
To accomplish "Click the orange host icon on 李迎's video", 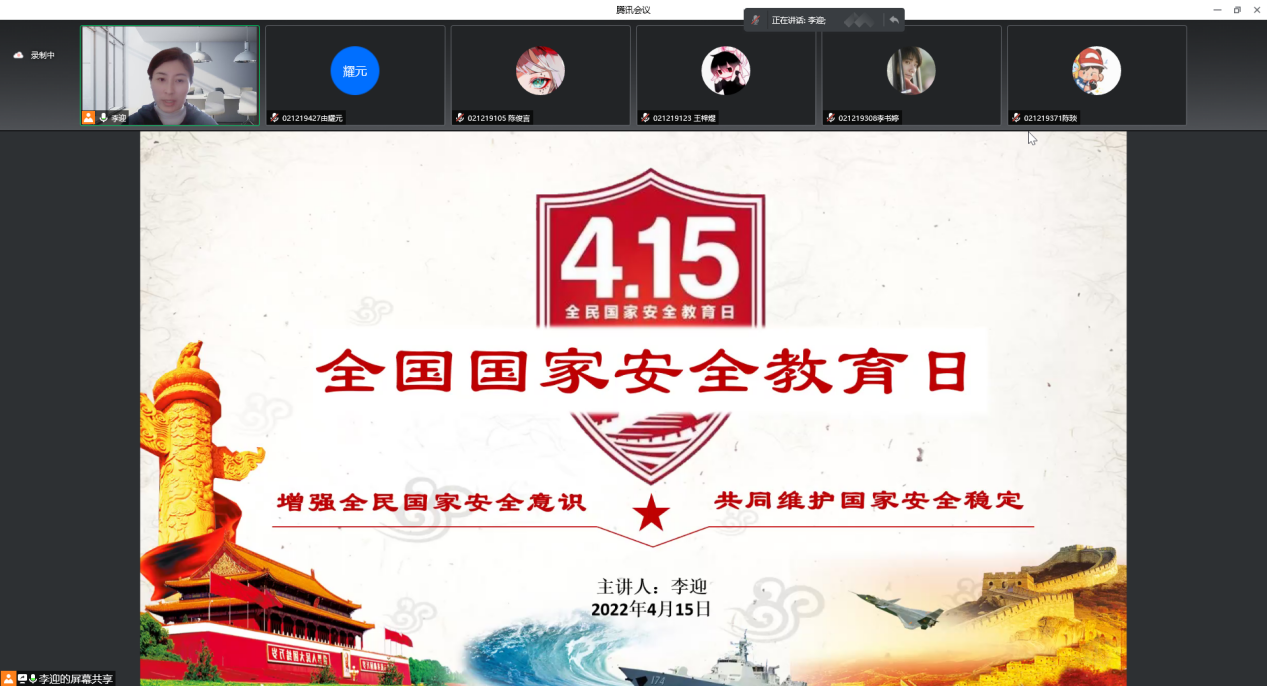I will (88, 118).
